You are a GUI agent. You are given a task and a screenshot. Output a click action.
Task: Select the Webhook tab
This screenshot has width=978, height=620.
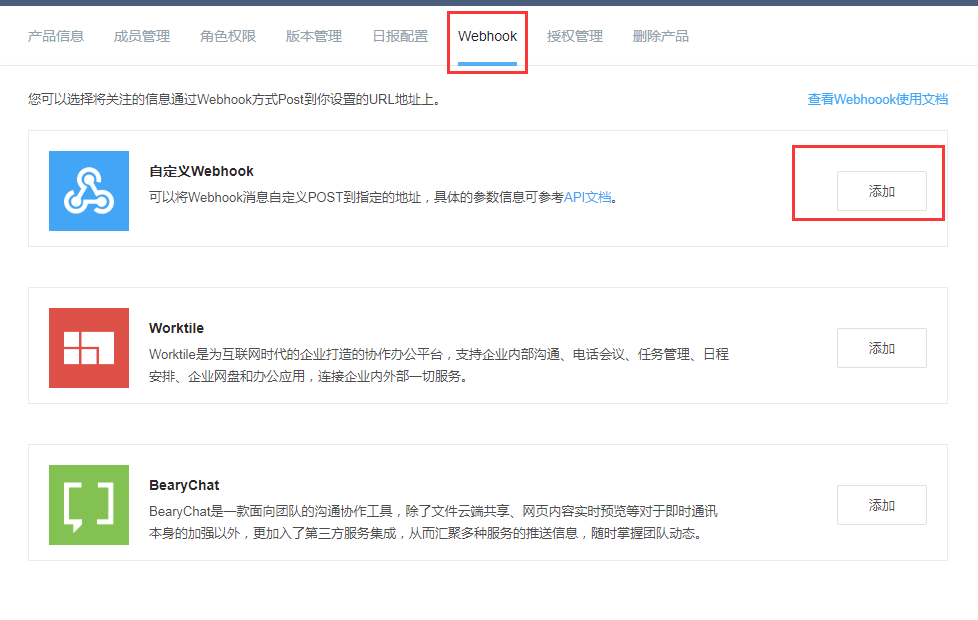point(487,35)
